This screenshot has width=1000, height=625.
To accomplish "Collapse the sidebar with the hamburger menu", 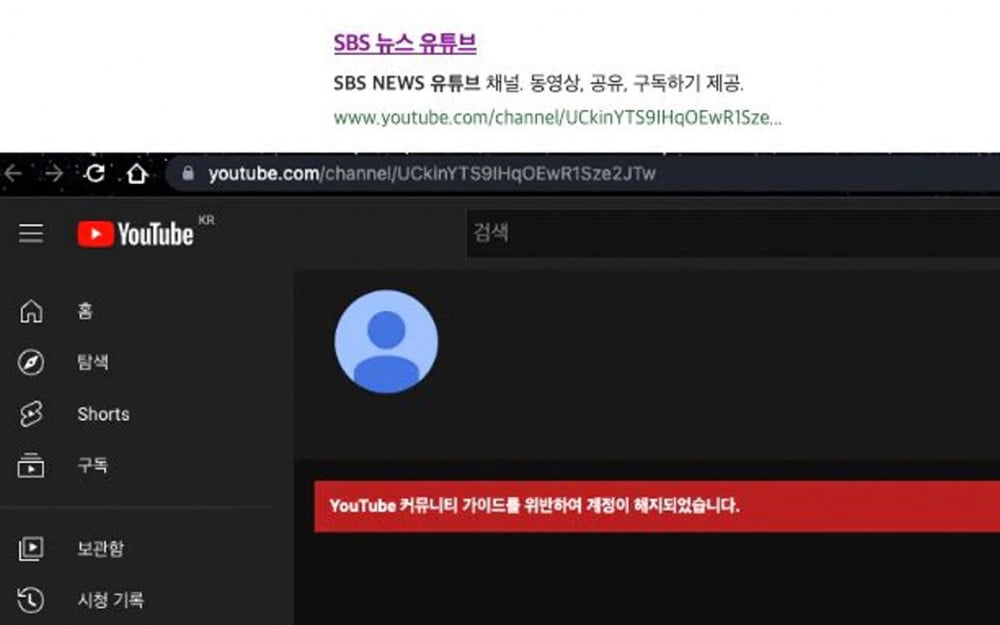I will point(31,234).
